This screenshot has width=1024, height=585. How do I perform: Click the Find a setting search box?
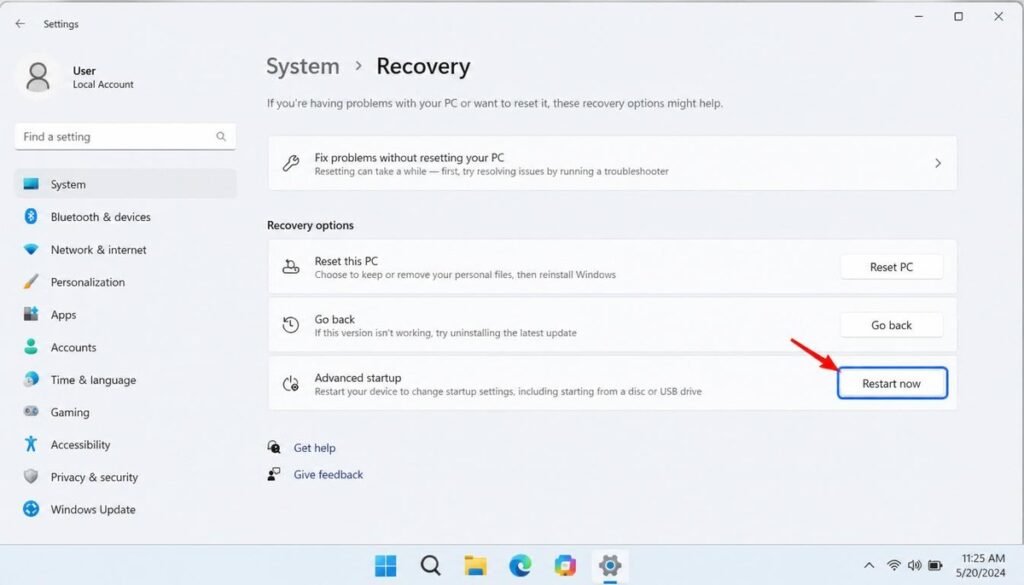pos(125,136)
